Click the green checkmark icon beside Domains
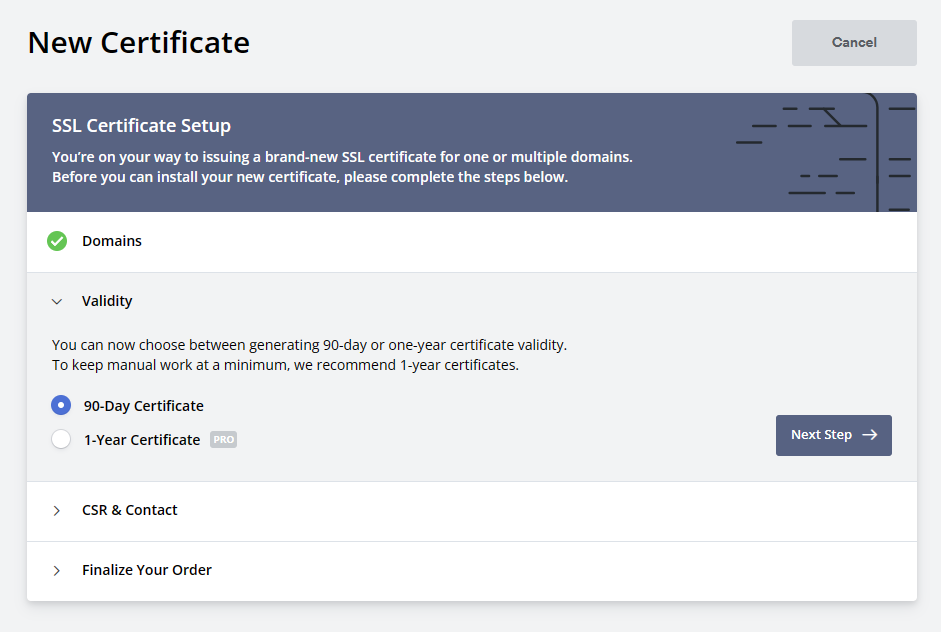 tap(57, 241)
